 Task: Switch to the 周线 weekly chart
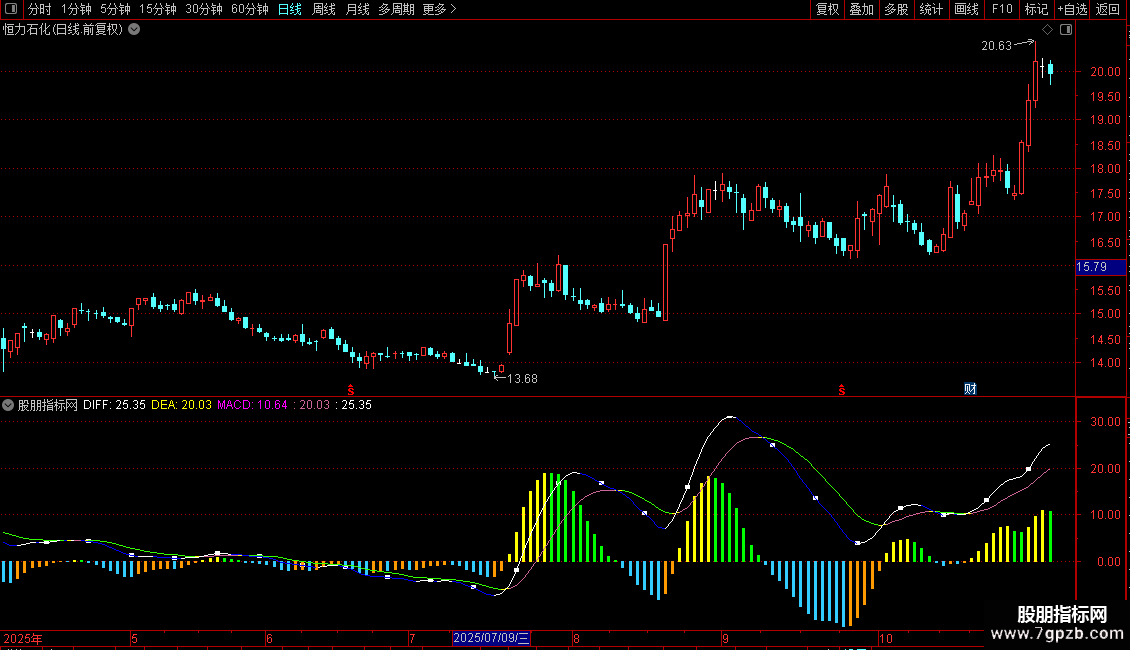pyautogui.click(x=324, y=9)
